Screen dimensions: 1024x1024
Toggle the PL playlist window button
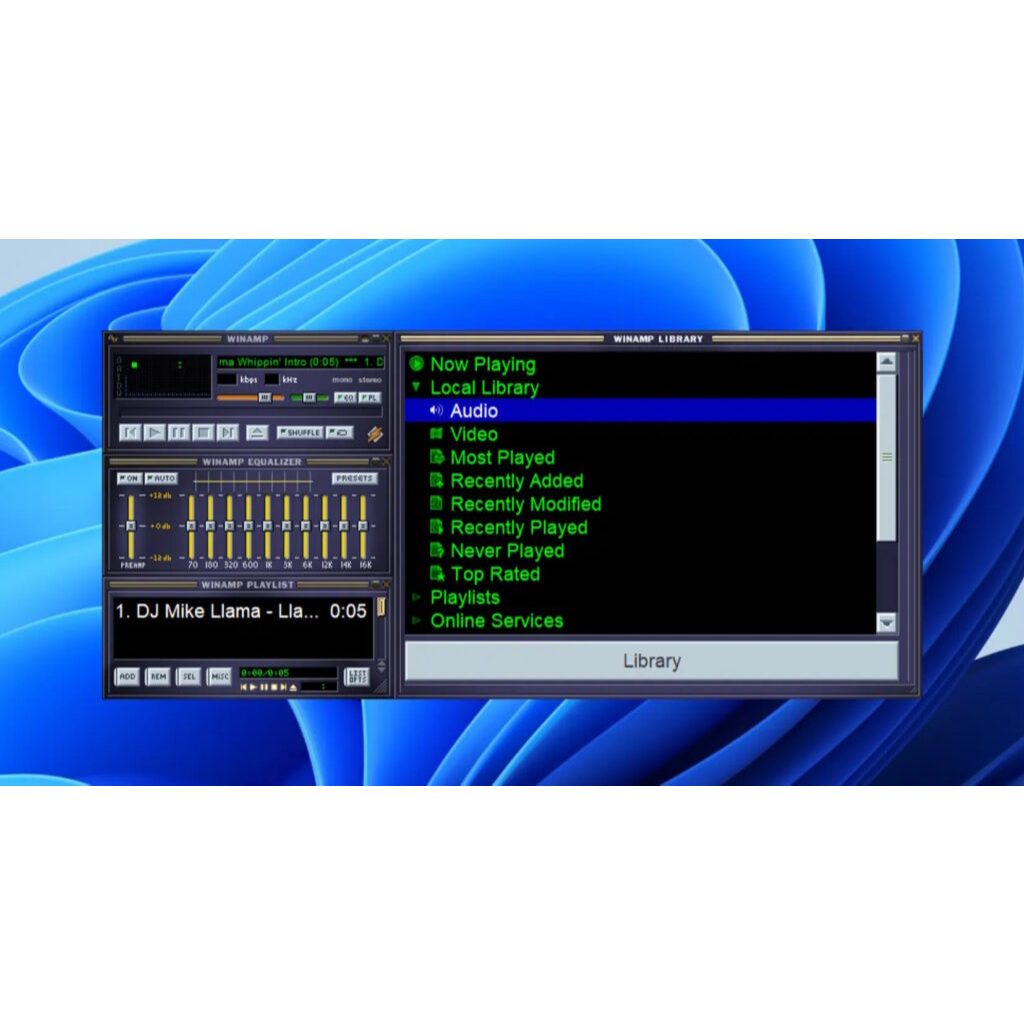369,397
